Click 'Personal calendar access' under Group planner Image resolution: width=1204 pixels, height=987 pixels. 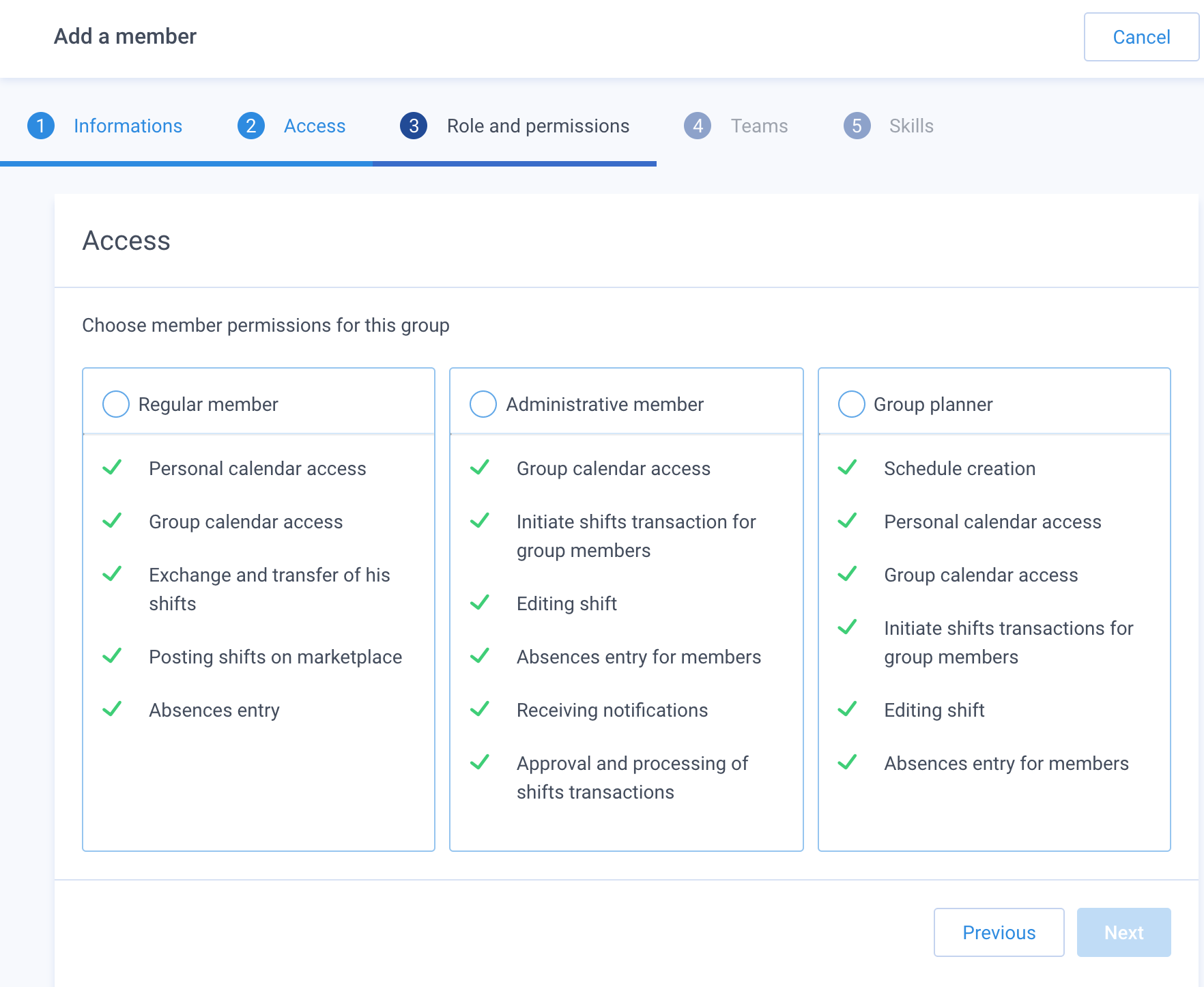[992, 521]
